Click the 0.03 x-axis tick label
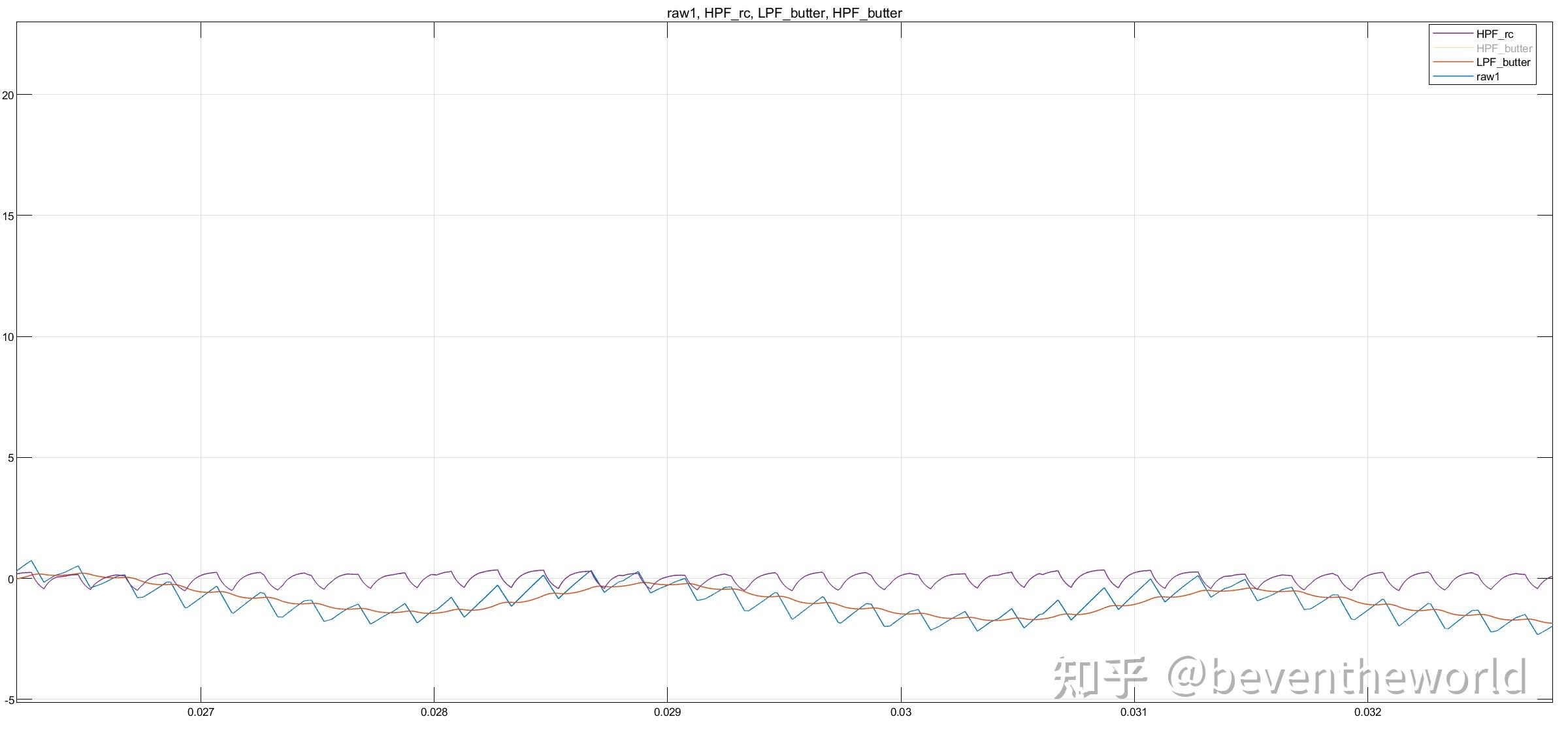The image size is (1568, 740). (x=900, y=712)
